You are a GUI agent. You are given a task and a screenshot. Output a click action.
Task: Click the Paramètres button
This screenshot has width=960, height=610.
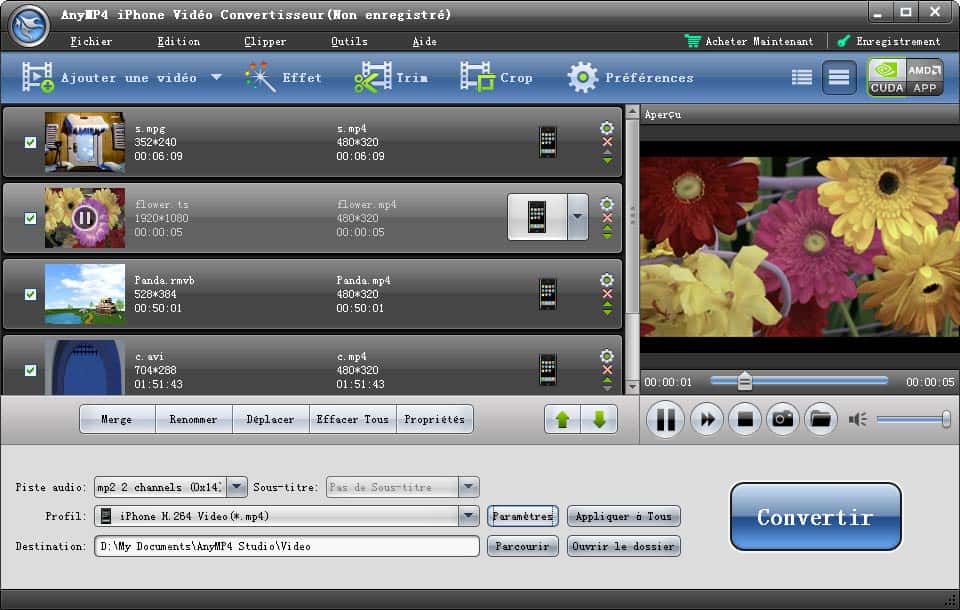click(x=523, y=516)
